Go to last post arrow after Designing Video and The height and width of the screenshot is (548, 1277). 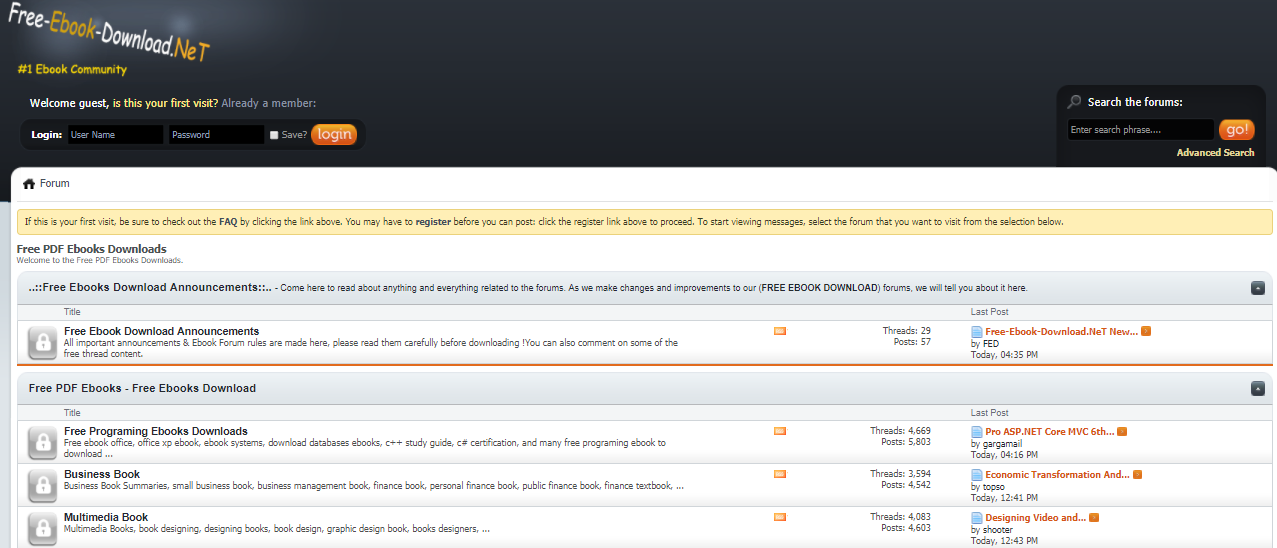[1094, 517]
